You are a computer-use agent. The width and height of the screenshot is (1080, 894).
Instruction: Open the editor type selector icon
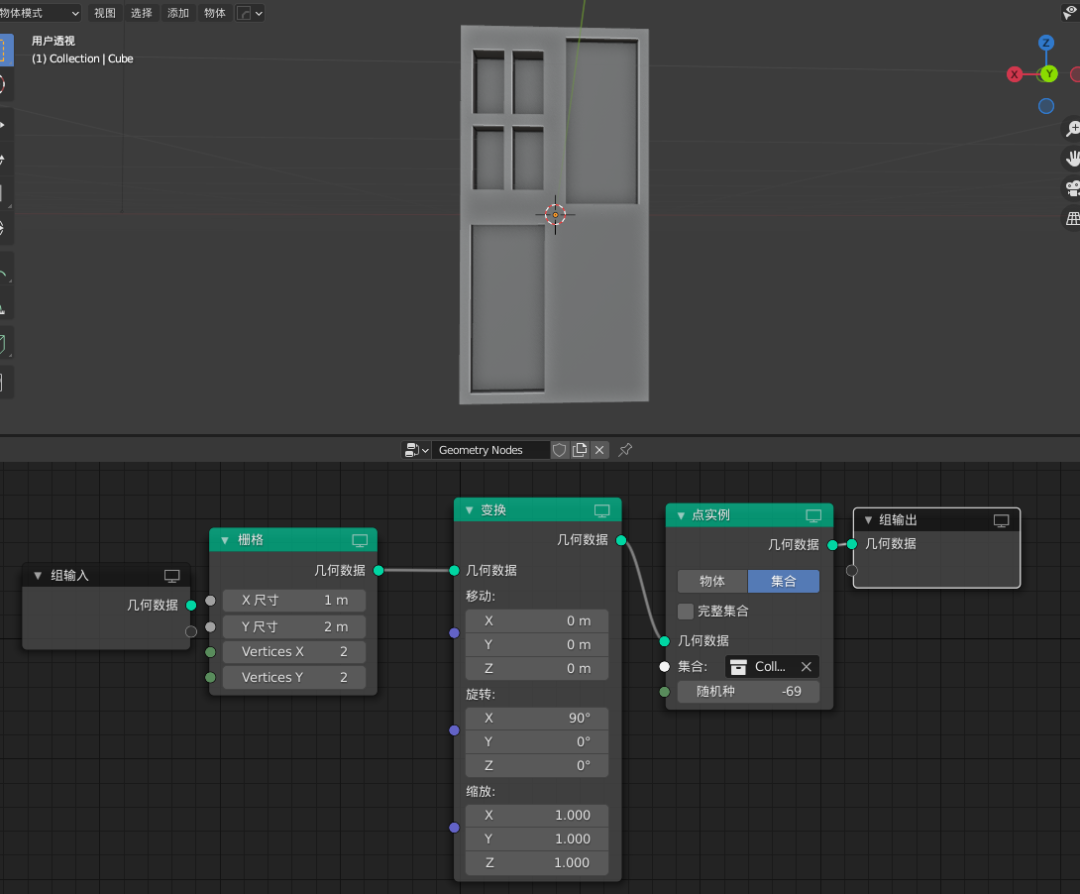click(413, 449)
